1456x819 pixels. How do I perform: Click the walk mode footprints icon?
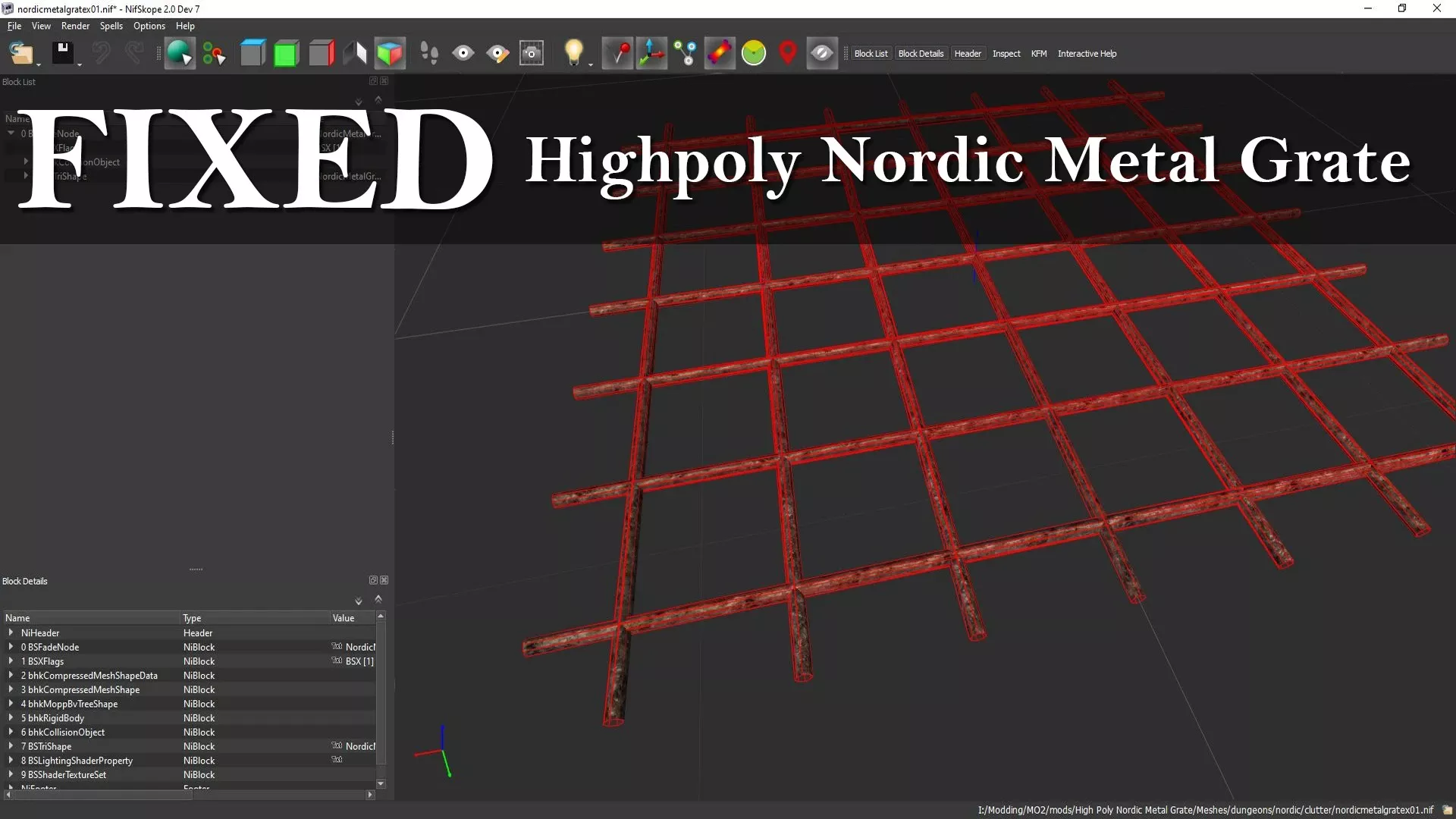click(x=429, y=53)
